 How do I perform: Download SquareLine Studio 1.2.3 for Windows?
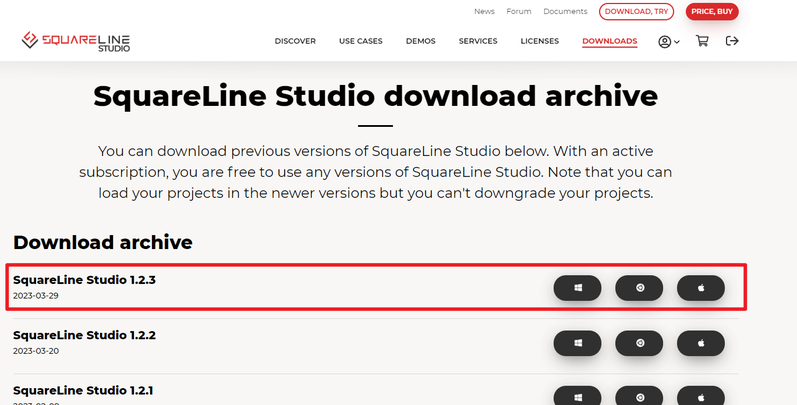[x=577, y=288]
